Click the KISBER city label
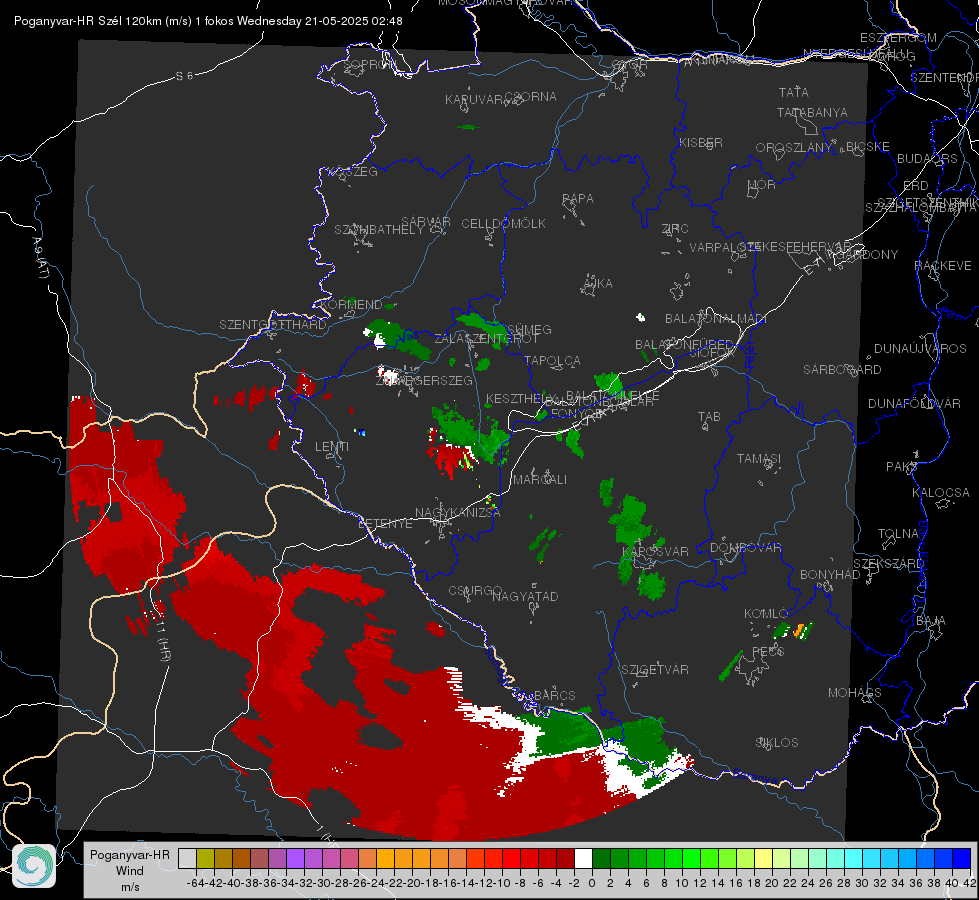This screenshot has height=900, width=979. pyautogui.click(x=701, y=142)
